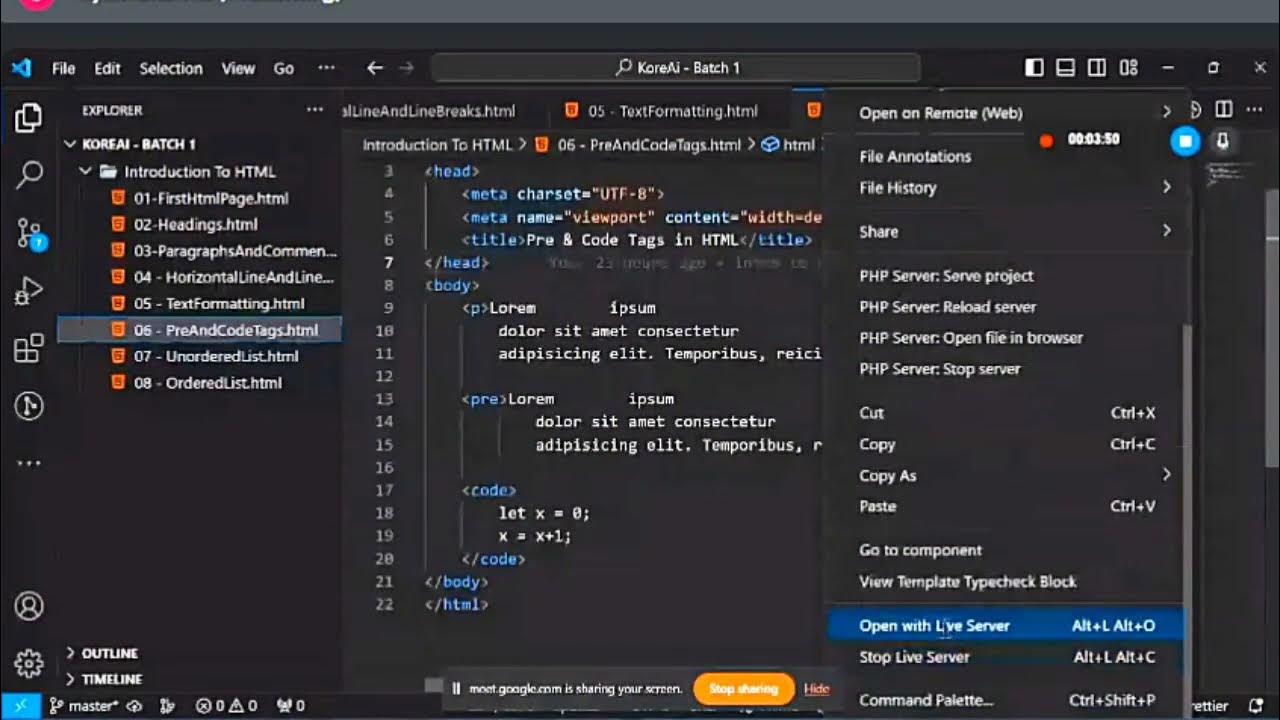Open the Manage gear icon
1280x720 pixels.
coord(29,663)
